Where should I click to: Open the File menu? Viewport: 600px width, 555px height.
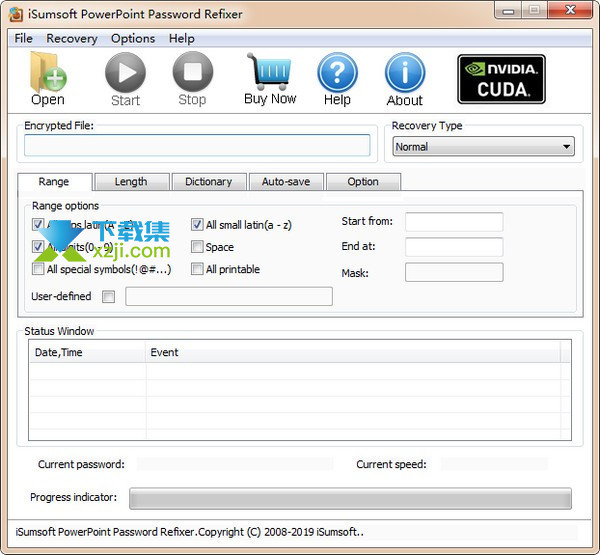23,39
